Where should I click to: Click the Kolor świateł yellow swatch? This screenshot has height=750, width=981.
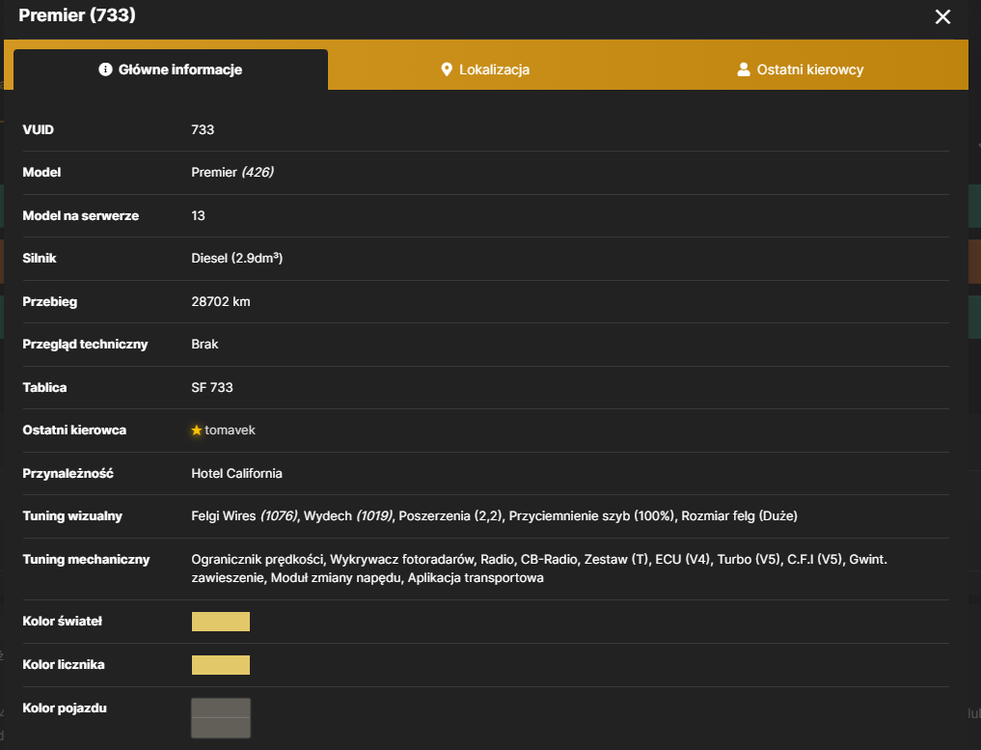coord(221,622)
